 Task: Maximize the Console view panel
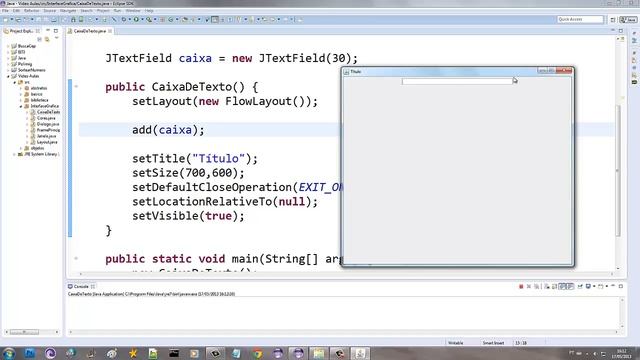coord(621,286)
